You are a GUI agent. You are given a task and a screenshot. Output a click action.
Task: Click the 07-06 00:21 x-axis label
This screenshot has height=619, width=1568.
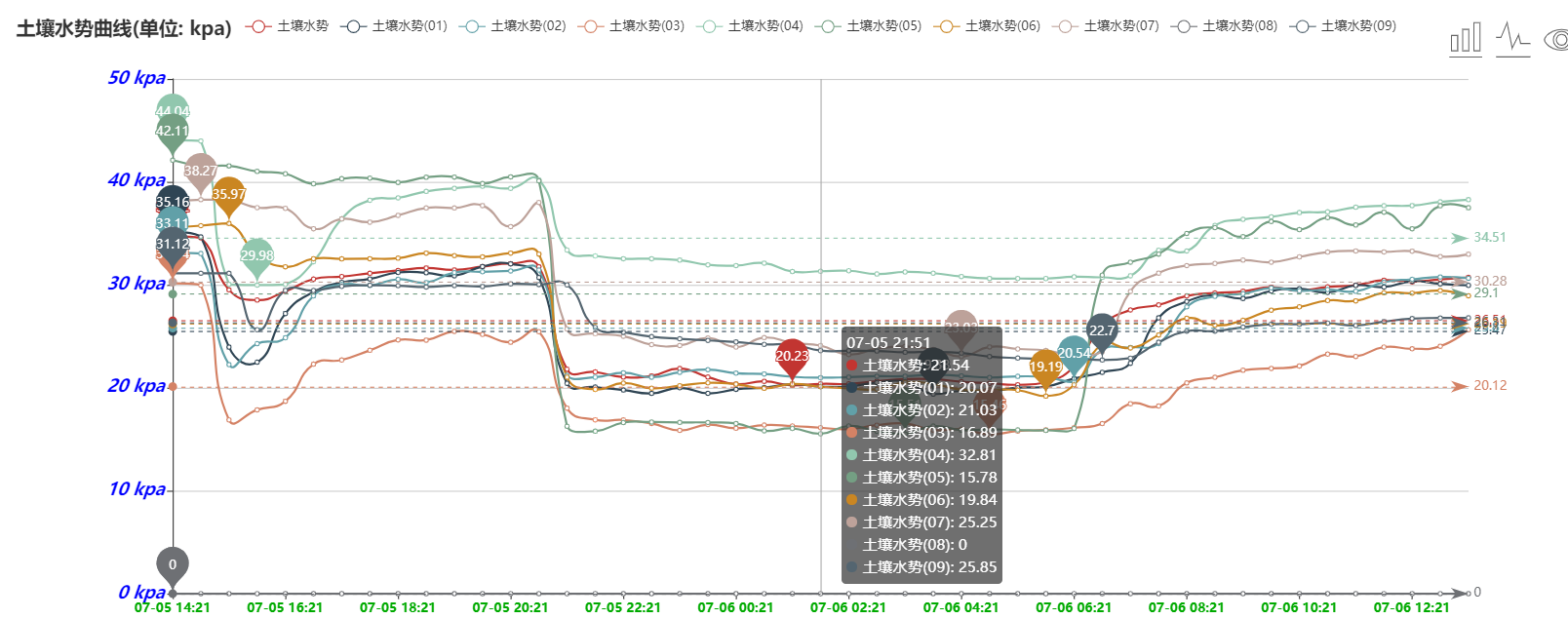coord(735,607)
